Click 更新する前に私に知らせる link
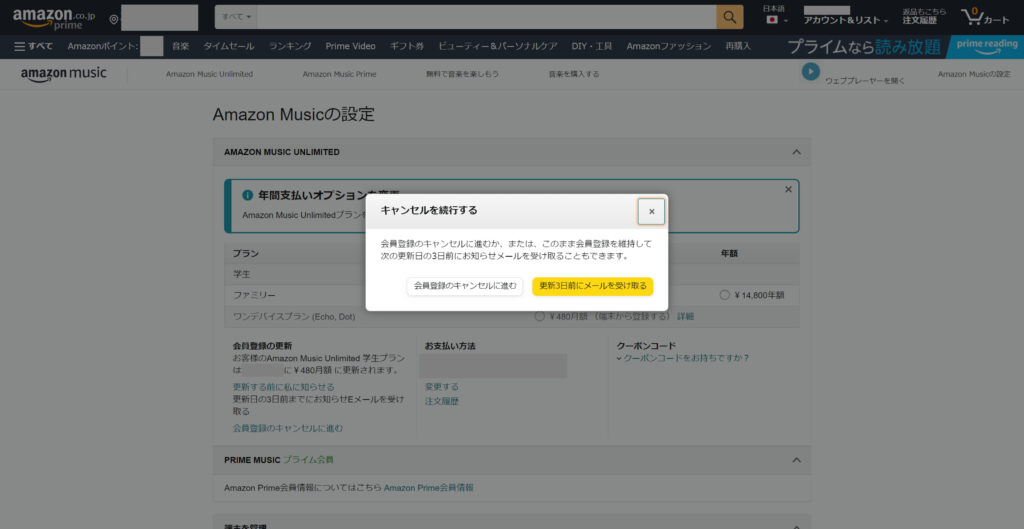Screen dimensions: 1024x529 [x=283, y=387]
